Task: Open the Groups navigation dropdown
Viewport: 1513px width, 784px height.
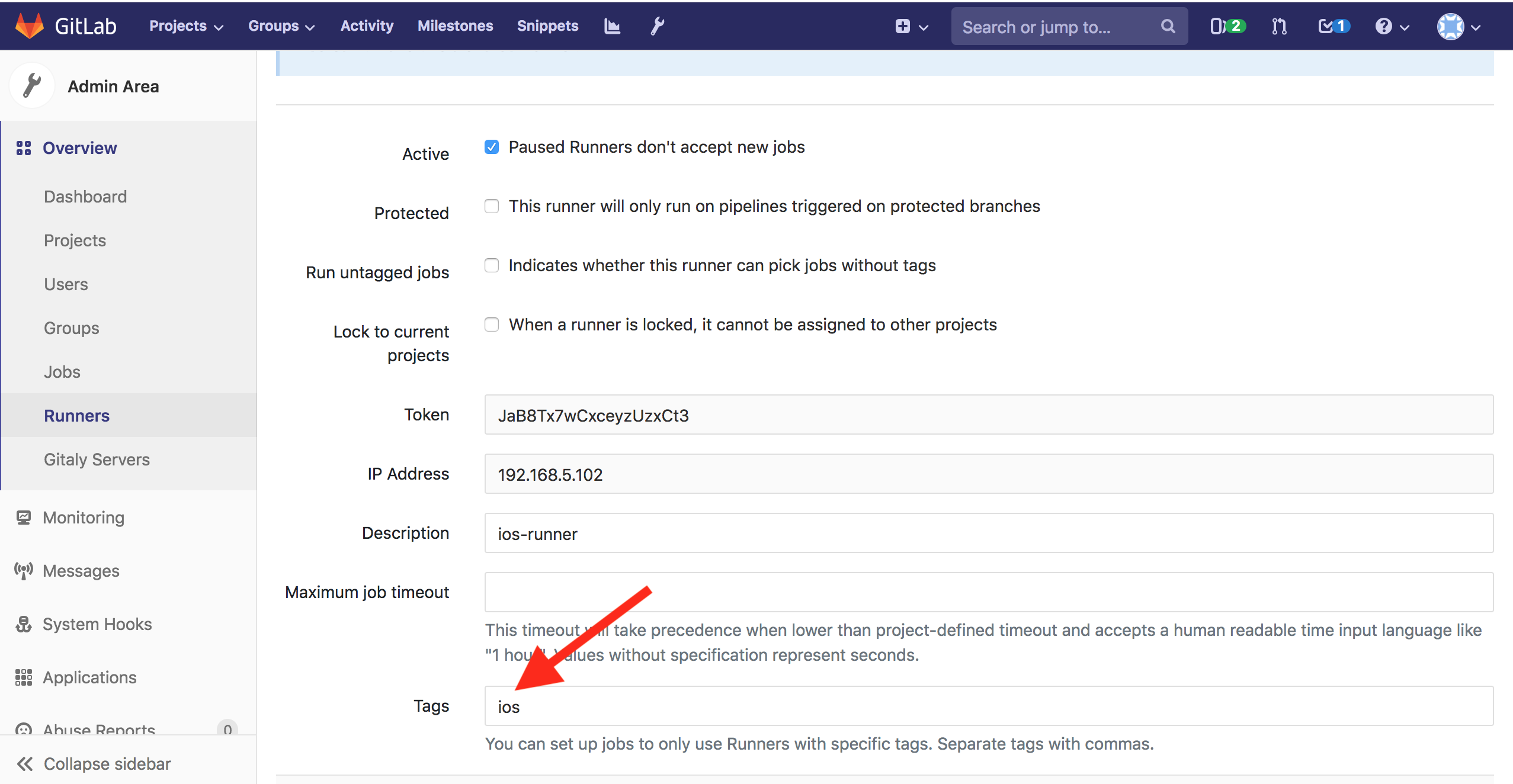Action: click(x=281, y=25)
